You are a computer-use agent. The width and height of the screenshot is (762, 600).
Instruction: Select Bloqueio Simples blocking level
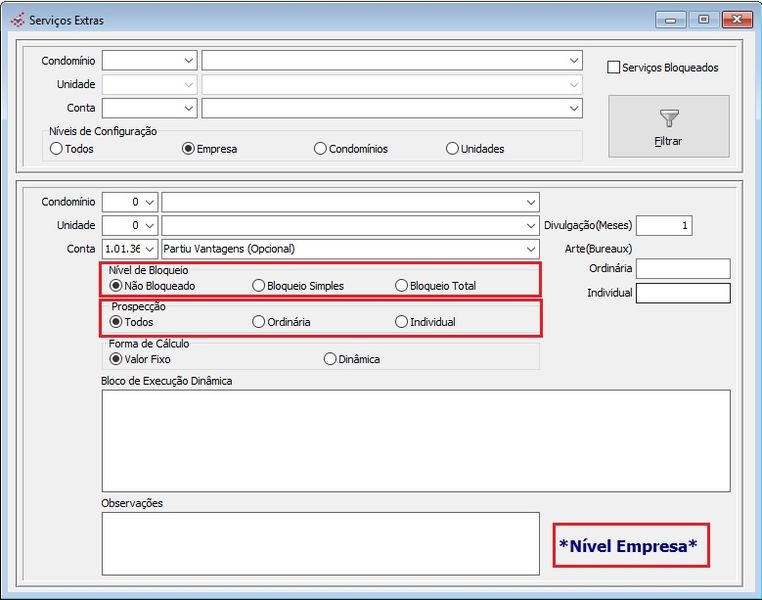[259, 286]
